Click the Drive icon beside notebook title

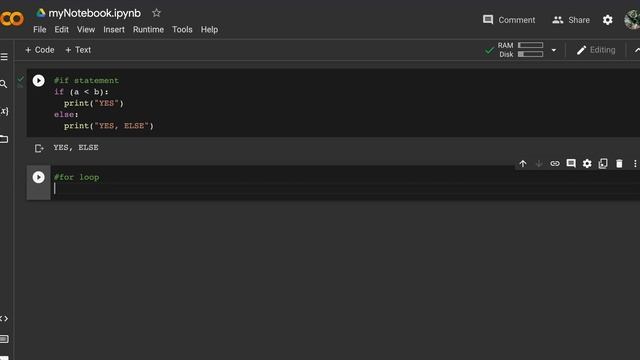pos(41,13)
